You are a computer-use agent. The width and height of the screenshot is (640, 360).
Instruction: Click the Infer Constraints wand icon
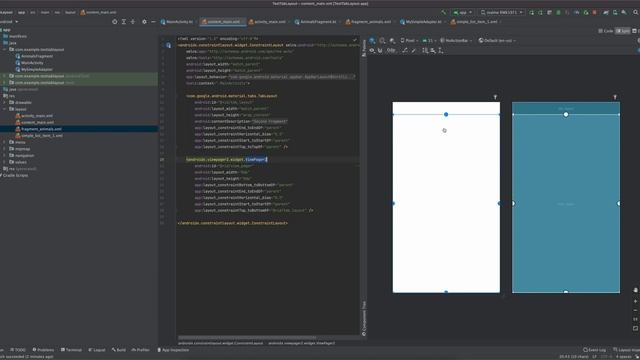[x=414, y=50]
